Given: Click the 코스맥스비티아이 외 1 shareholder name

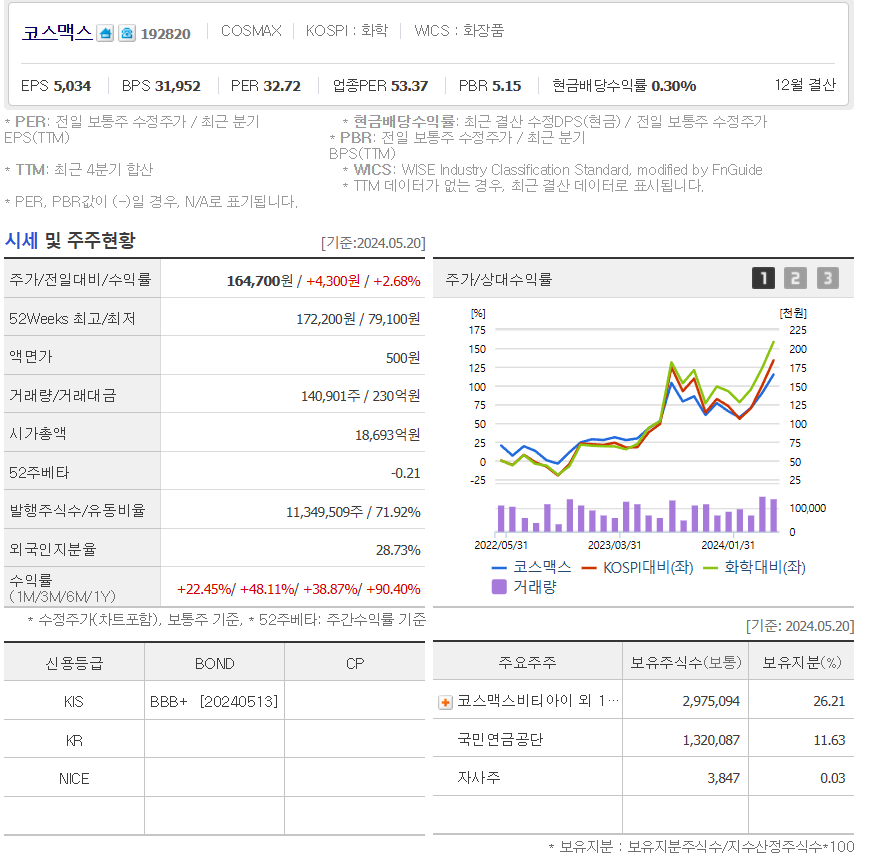Looking at the screenshot, I should [x=538, y=701].
